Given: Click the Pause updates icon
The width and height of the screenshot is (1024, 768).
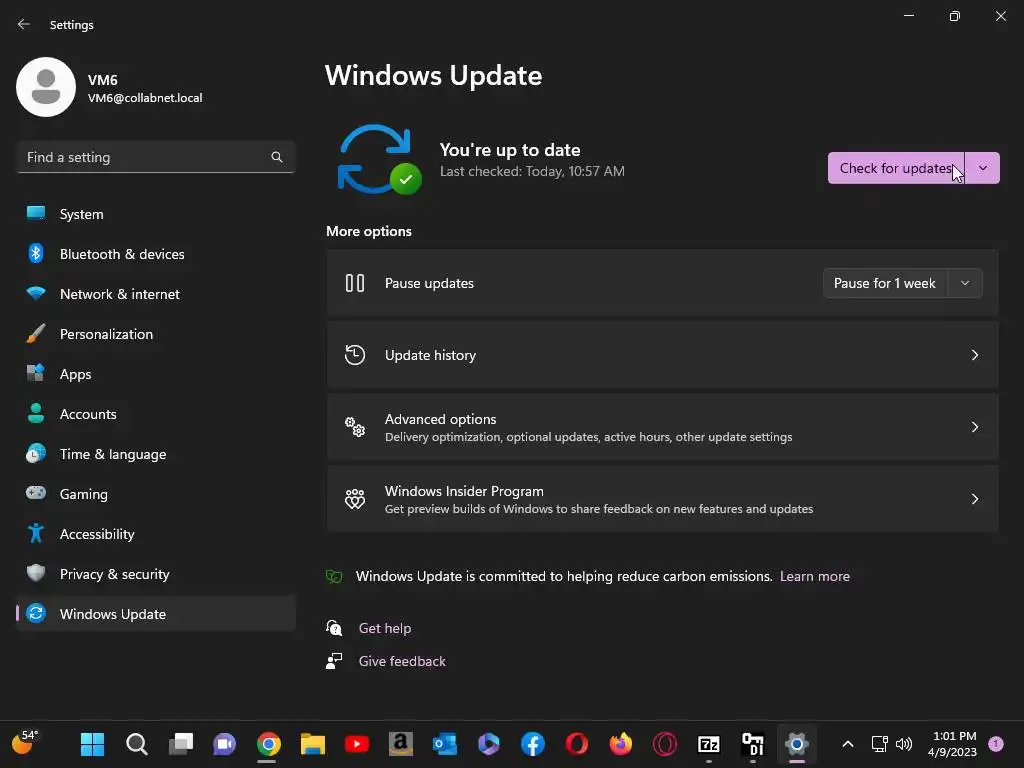Looking at the screenshot, I should tap(355, 283).
